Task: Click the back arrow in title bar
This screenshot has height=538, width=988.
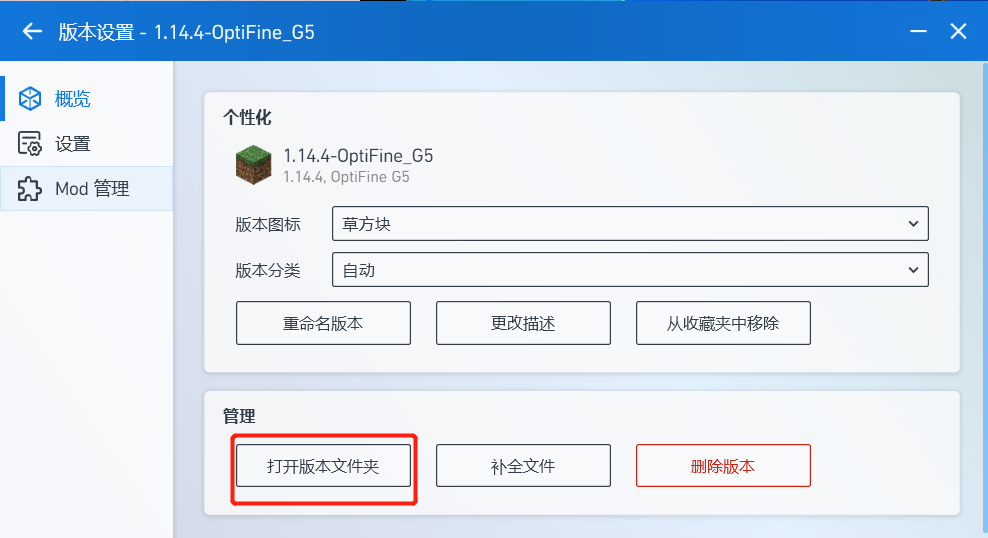Action: [x=32, y=31]
